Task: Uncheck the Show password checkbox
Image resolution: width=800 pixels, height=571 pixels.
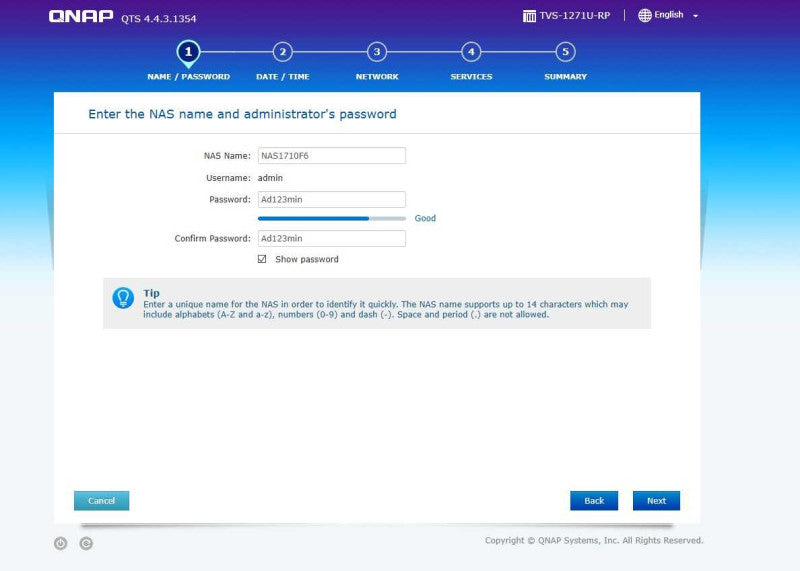Action: (262, 259)
